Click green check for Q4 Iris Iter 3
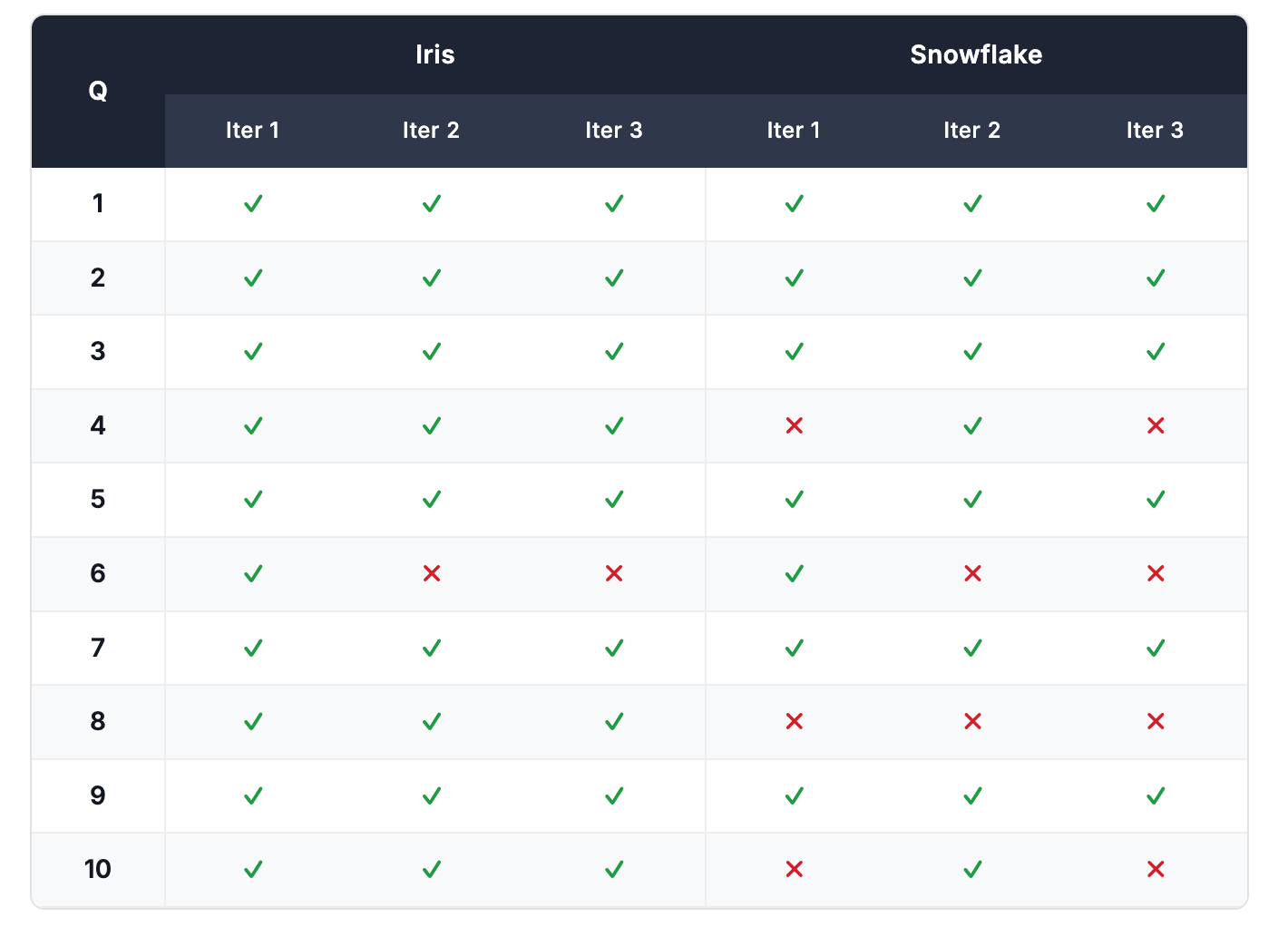The width and height of the screenshot is (1288, 927). [614, 425]
